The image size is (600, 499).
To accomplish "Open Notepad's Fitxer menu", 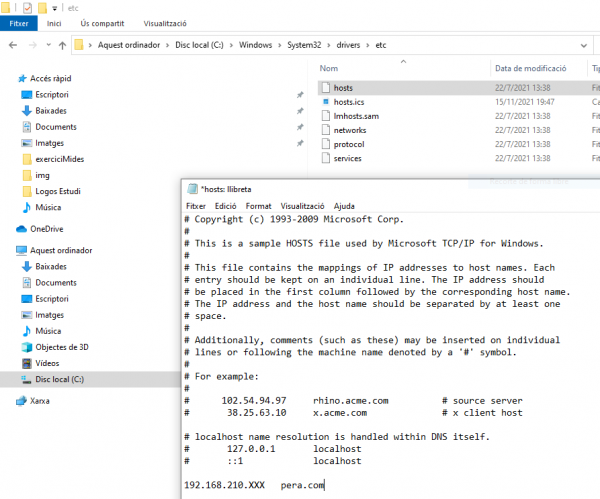I will click(x=196, y=206).
